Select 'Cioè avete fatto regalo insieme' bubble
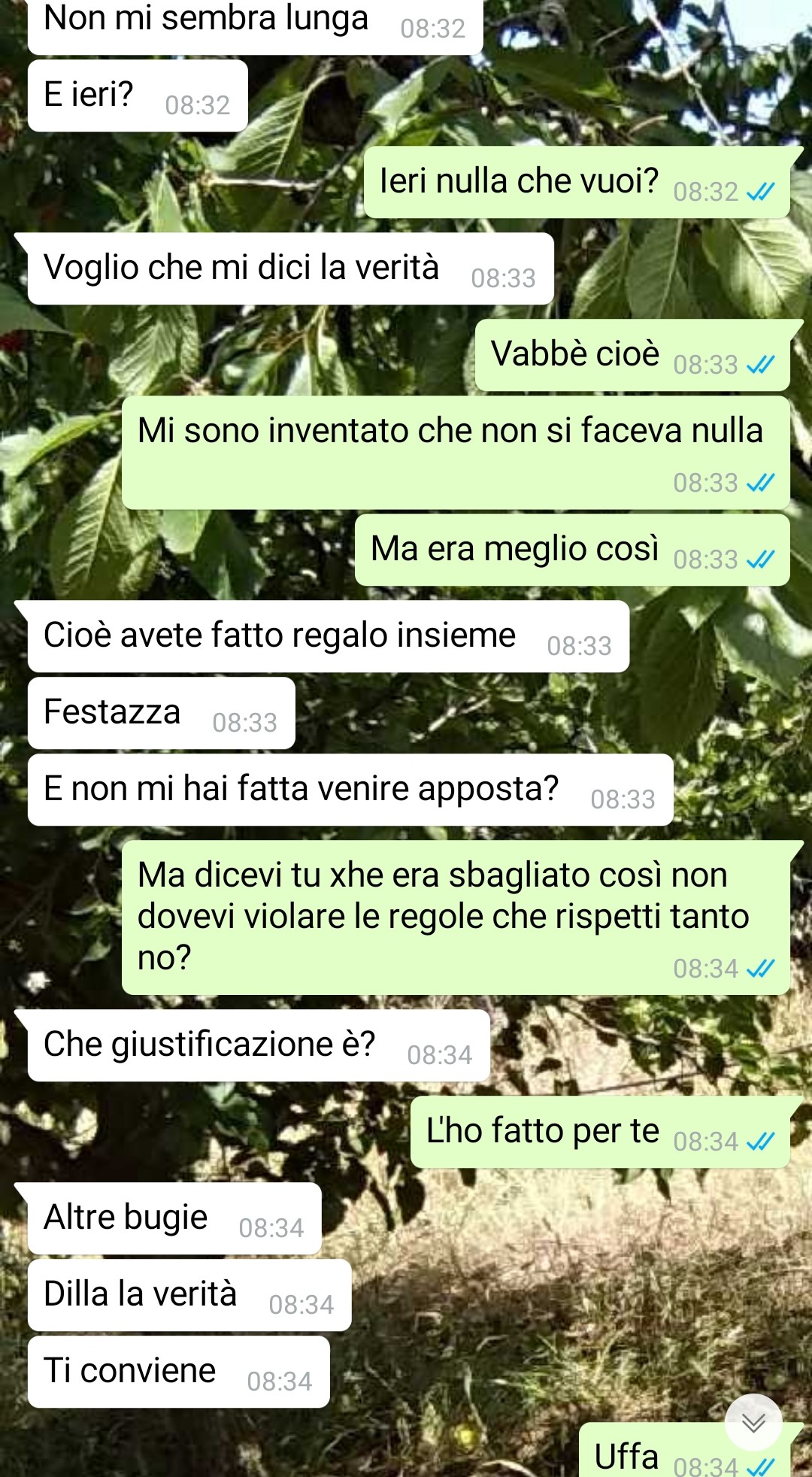The height and width of the screenshot is (1477, 812). (328, 636)
